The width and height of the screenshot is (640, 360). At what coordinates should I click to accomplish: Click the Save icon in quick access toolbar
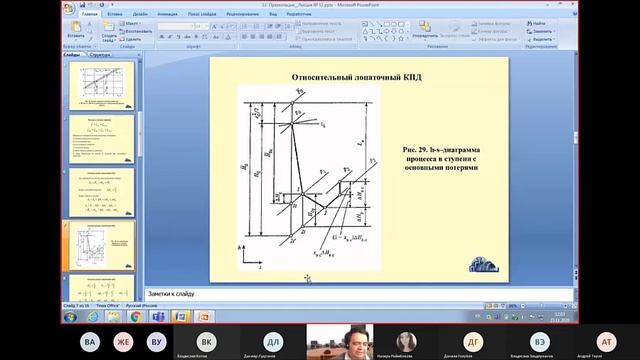tap(82, 5)
